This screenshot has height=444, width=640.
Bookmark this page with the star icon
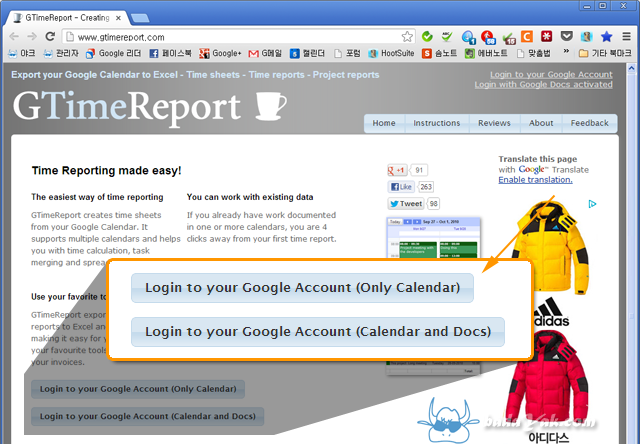407,37
